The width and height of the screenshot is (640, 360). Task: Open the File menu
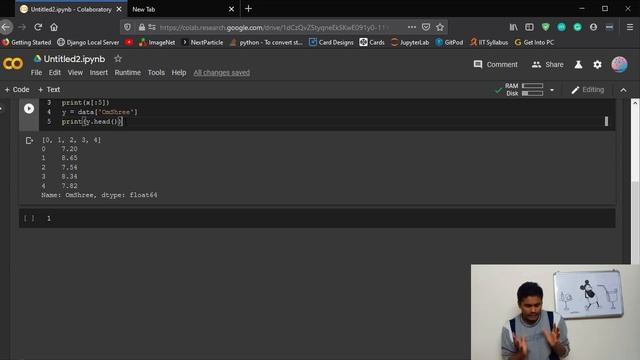point(36,73)
